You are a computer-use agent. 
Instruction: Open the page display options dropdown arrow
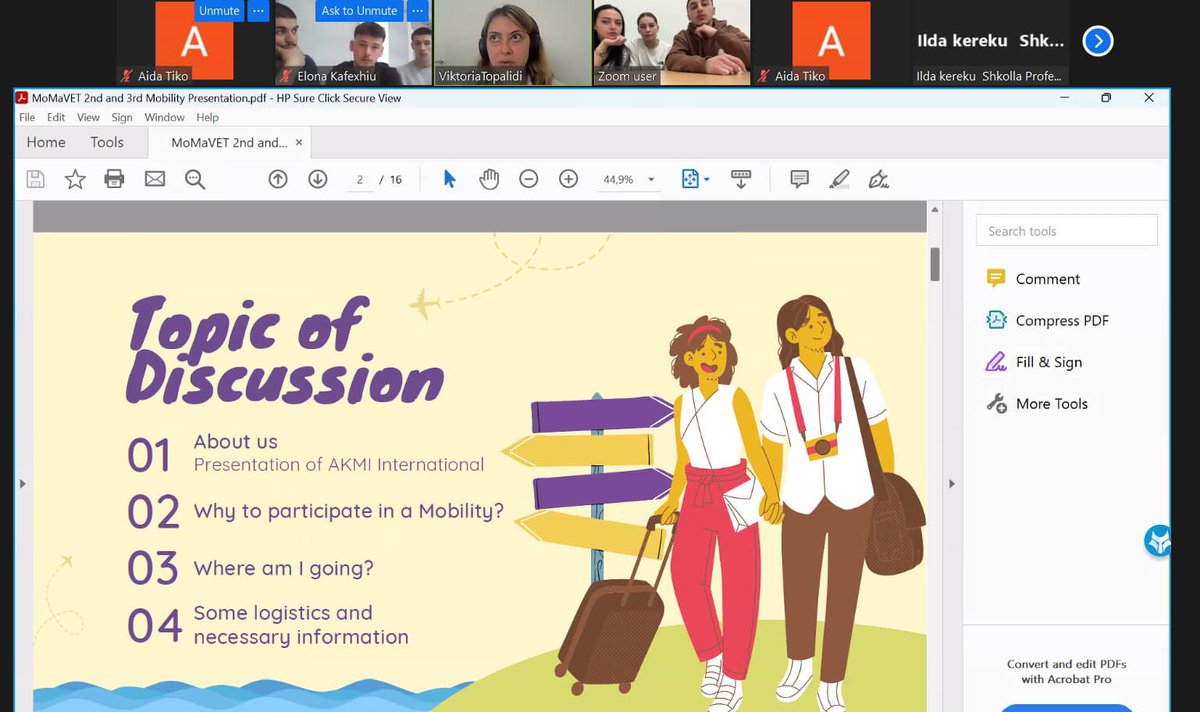(x=707, y=178)
